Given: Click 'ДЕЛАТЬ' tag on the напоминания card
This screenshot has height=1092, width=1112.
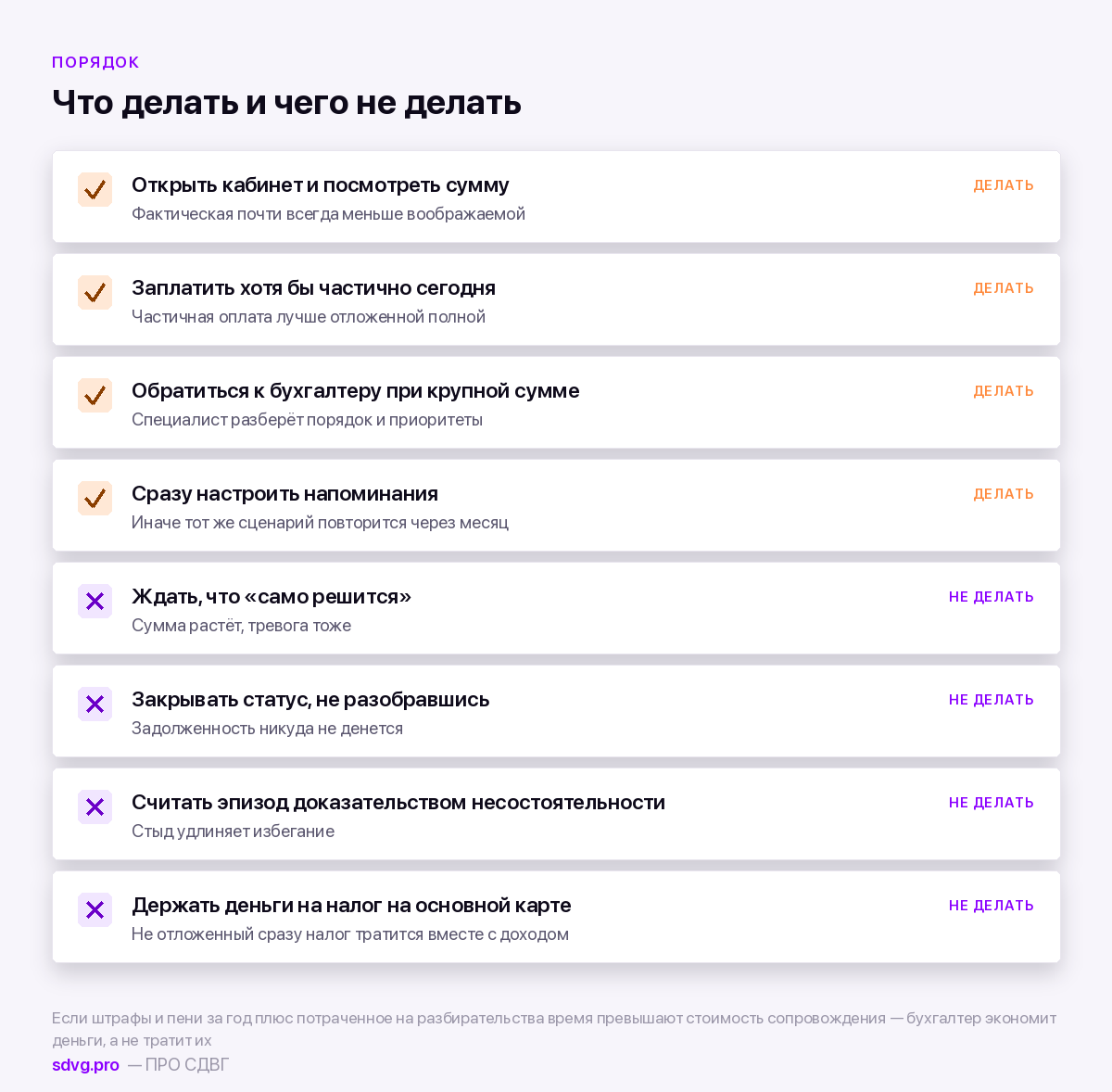Looking at the screenshot, I should pos(1004,494).
